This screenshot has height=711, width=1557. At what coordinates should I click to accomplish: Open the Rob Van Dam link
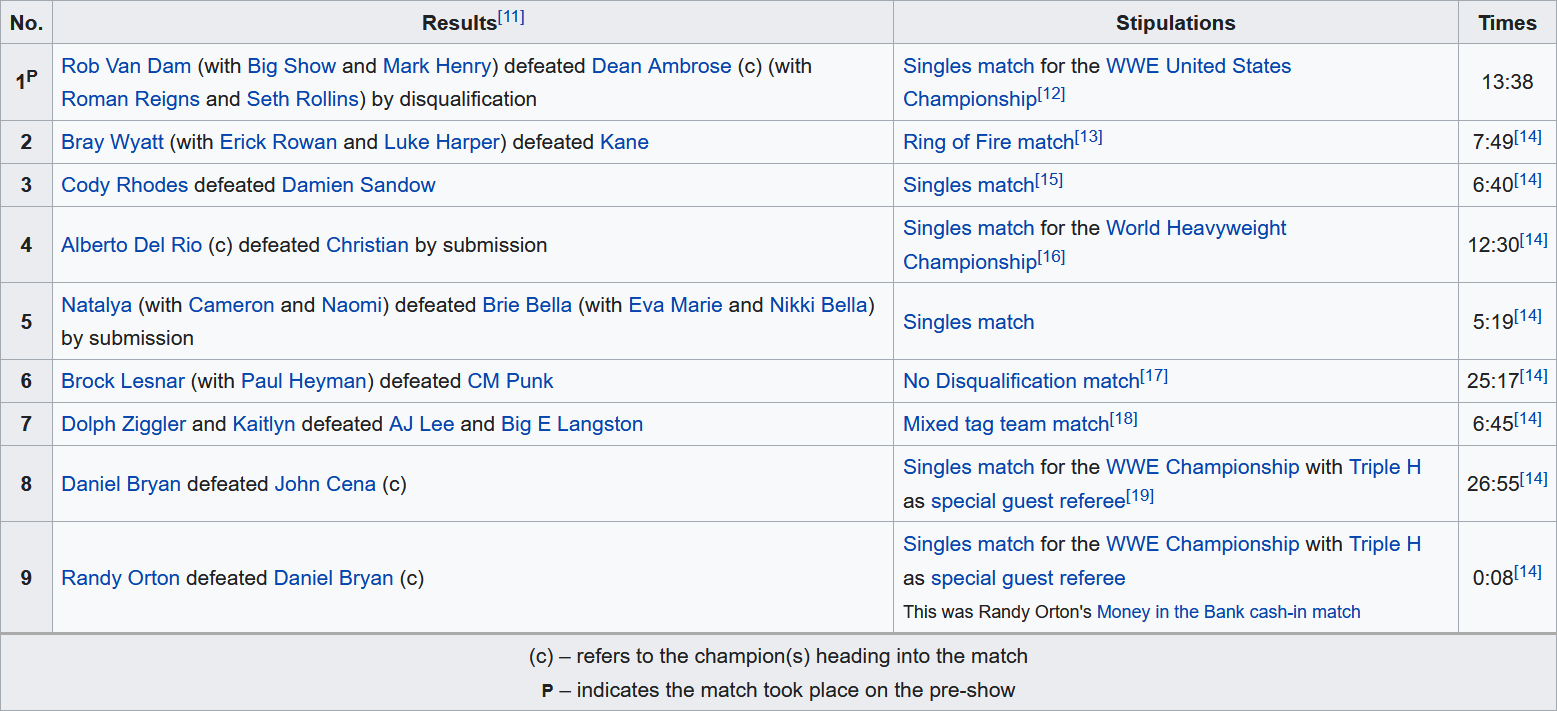pyautogui.click(x=126, y=66)
